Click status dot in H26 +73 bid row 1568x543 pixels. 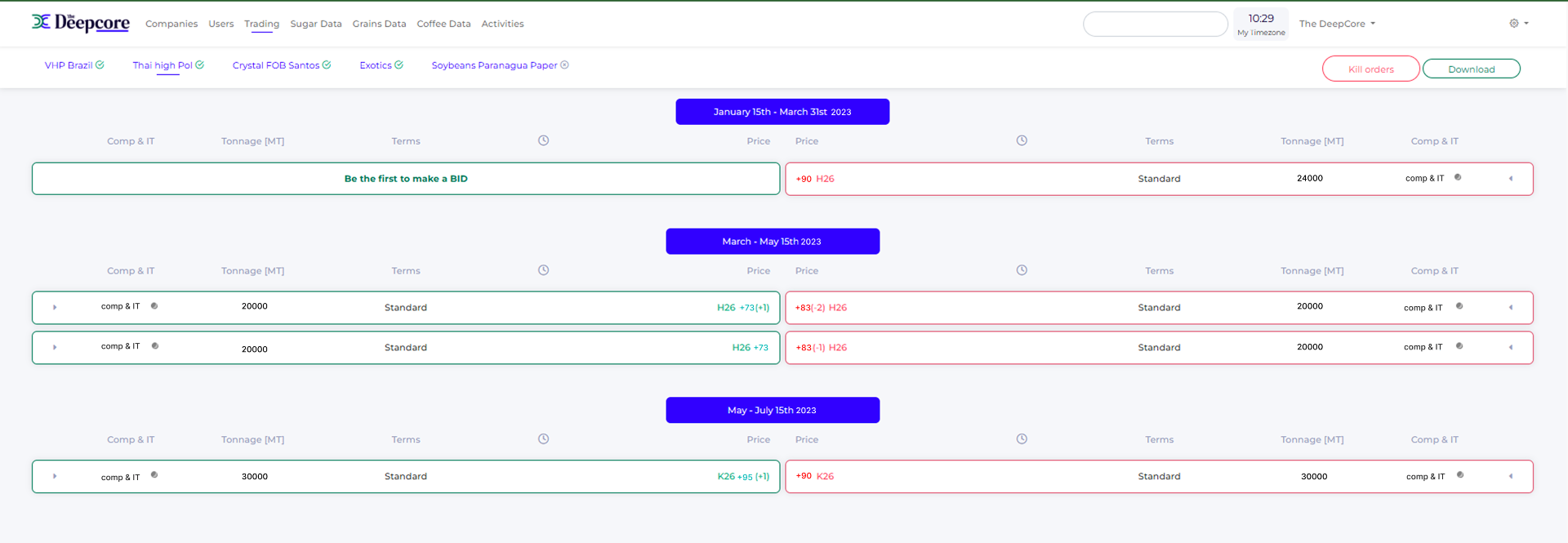(x=154, y=346)
